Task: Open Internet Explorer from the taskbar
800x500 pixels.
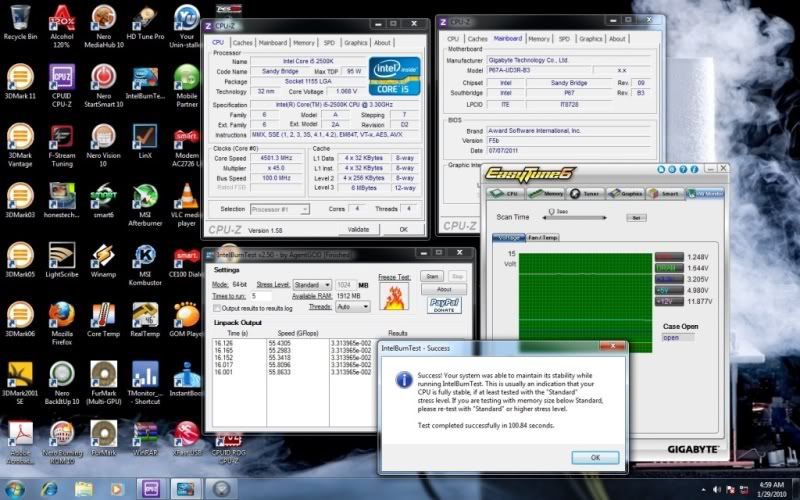Action: (x=49, y=489)
